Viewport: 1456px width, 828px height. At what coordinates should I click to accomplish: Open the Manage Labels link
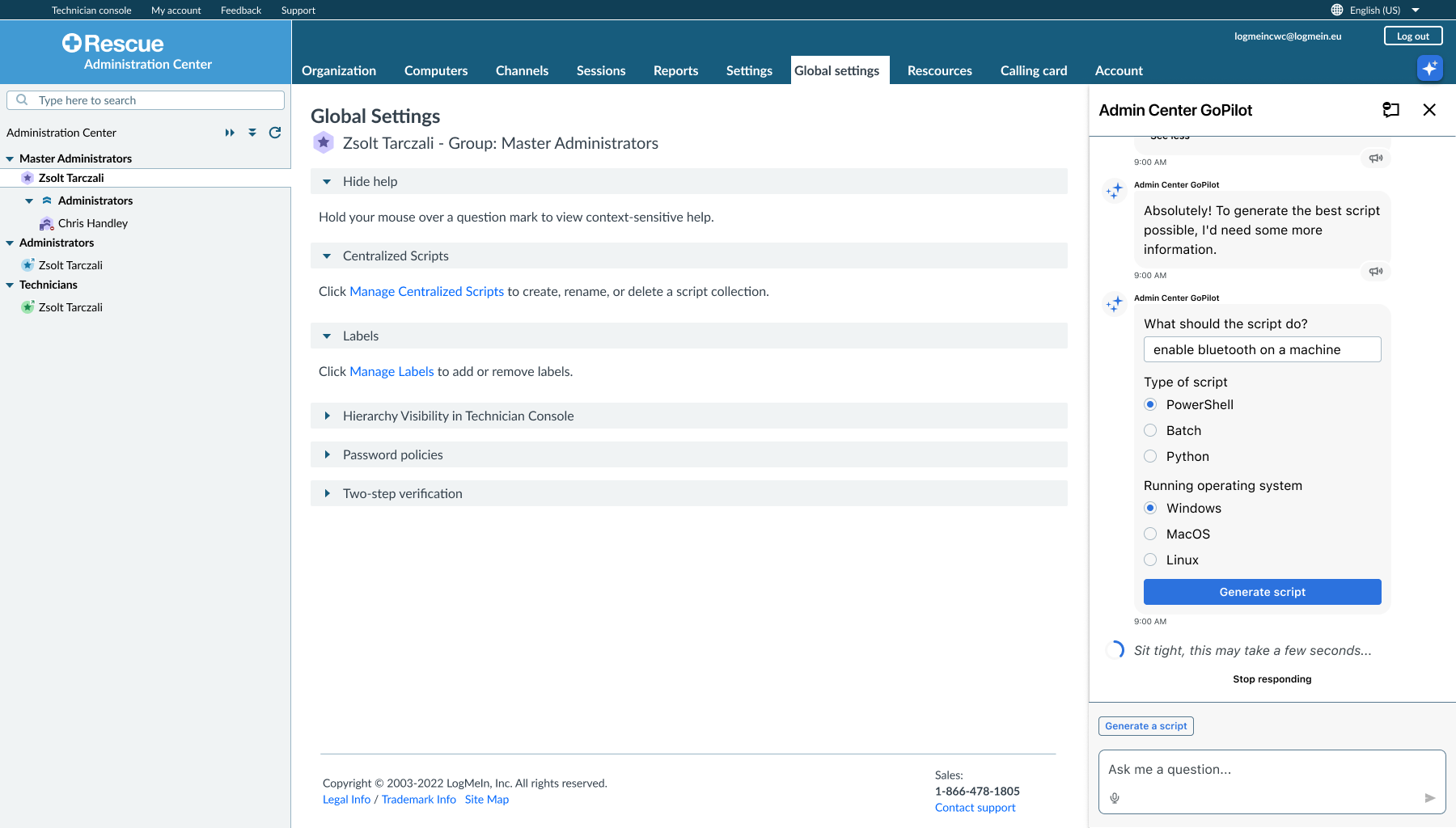[392, 371]
